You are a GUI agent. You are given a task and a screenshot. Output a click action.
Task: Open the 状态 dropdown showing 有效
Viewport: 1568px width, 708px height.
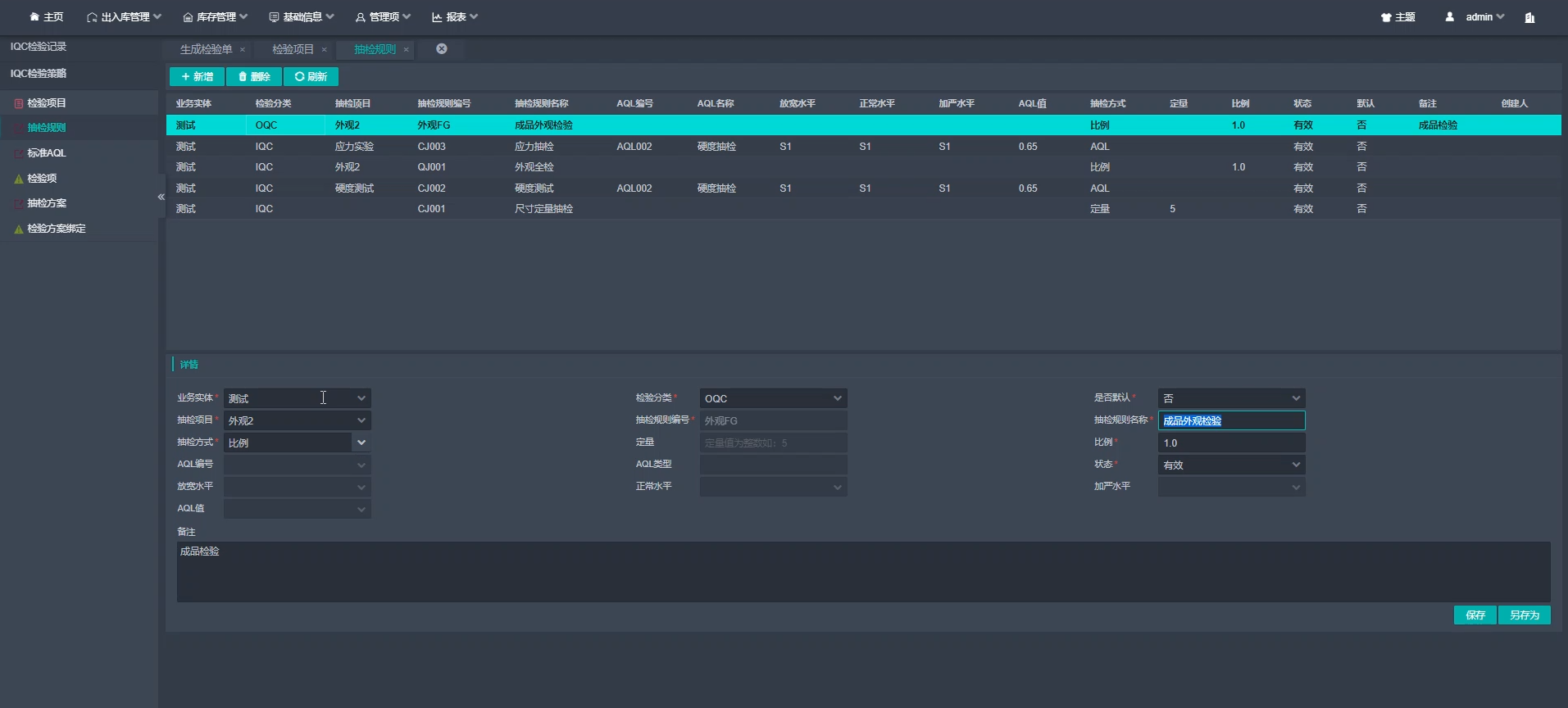(1232, 465)
